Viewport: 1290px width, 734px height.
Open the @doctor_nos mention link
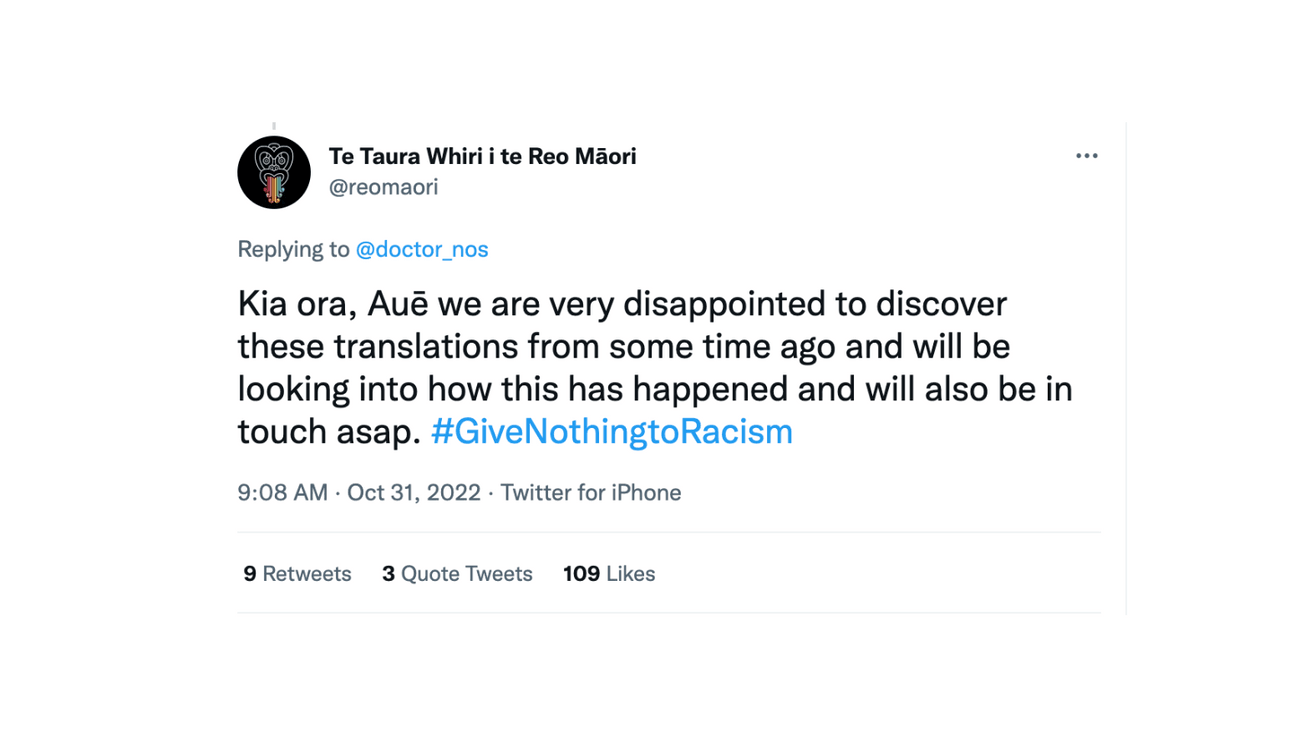pyautogui.click(x=422, y=249)
